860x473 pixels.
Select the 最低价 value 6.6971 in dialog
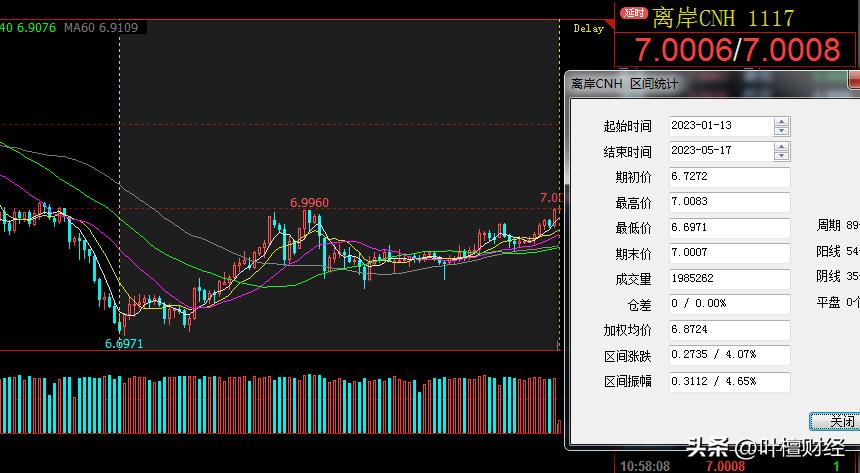(x=729, y=227)
